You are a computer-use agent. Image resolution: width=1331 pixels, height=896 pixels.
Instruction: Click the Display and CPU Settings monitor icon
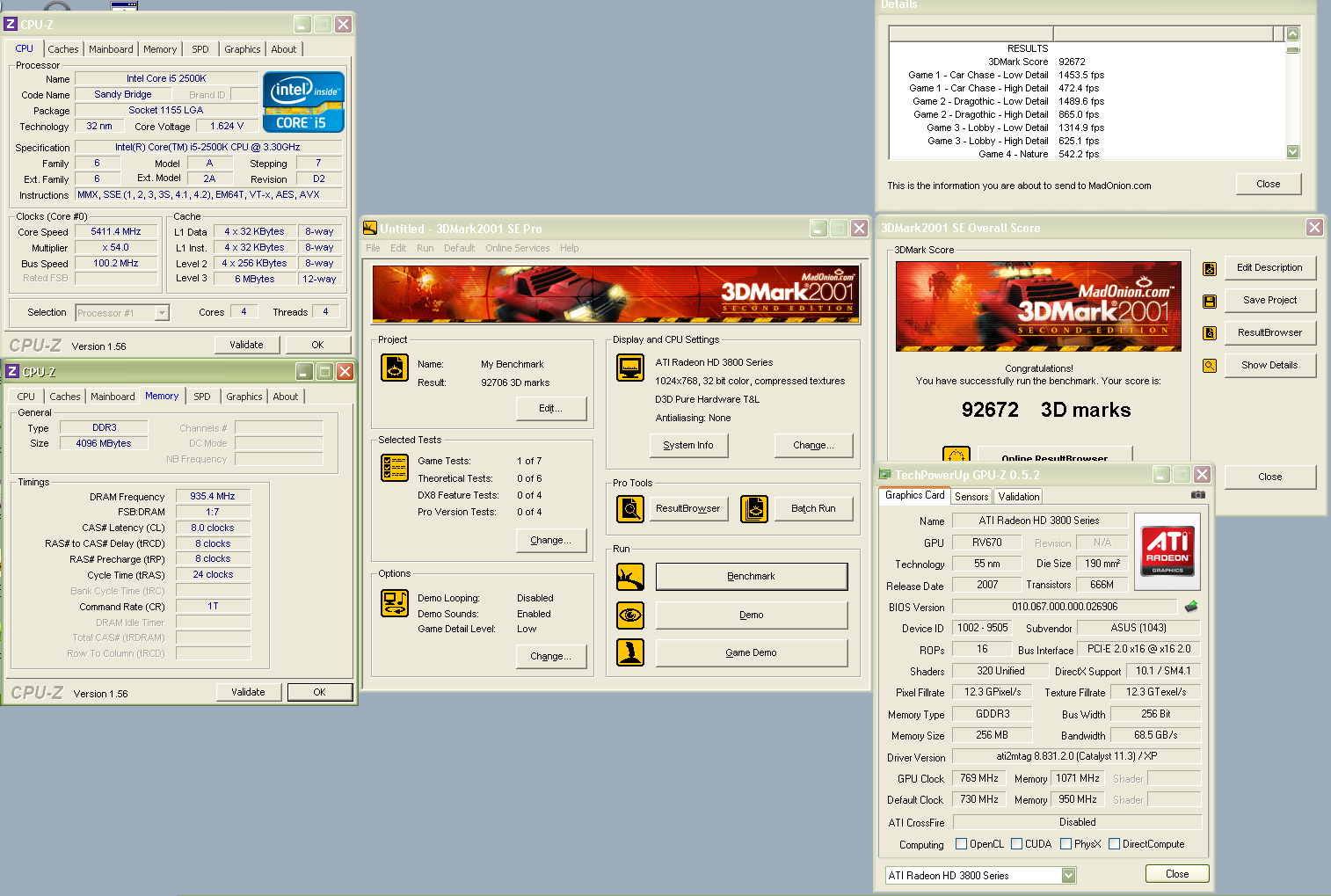630,368
